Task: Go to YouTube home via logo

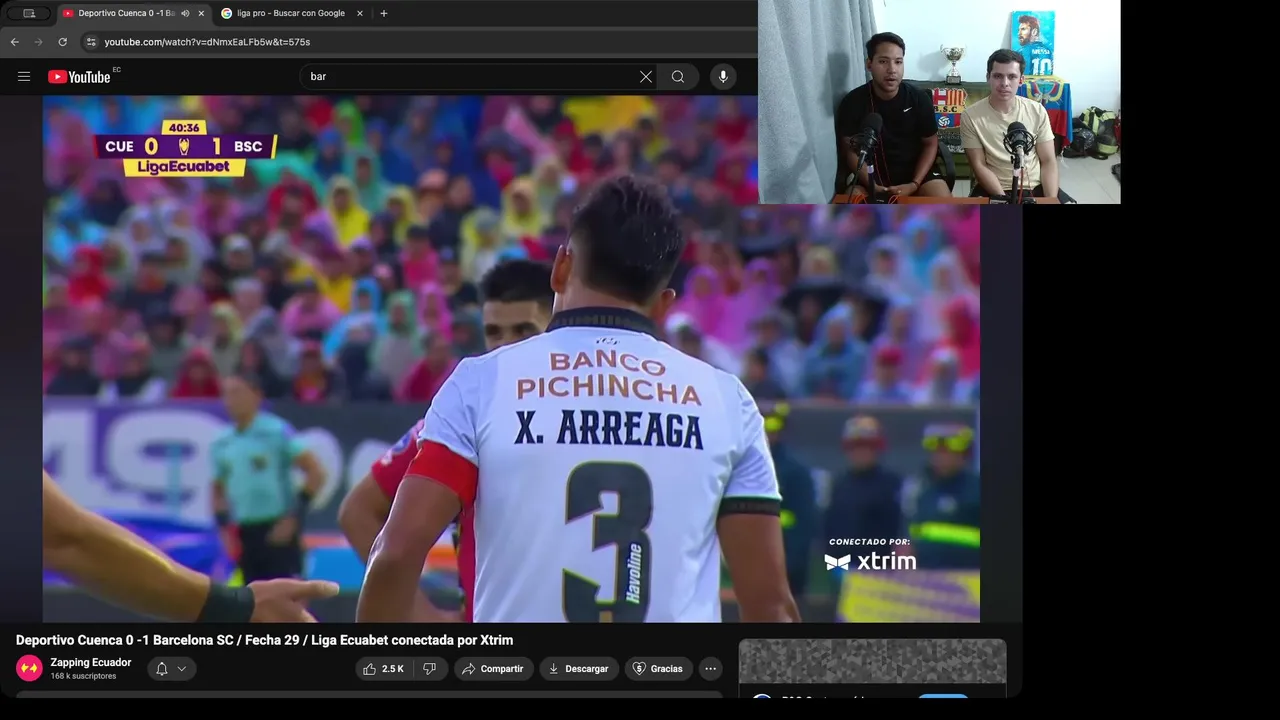Action: [x=80, y=77]
